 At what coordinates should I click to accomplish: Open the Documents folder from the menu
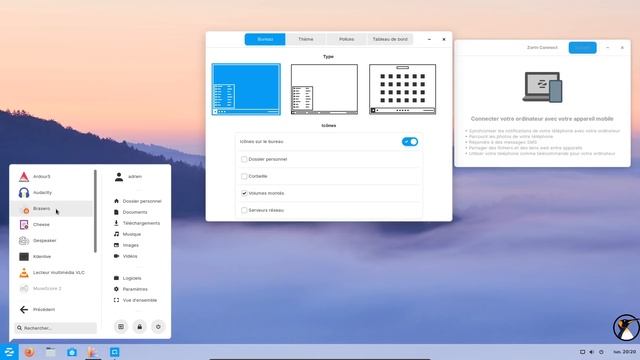130,212
